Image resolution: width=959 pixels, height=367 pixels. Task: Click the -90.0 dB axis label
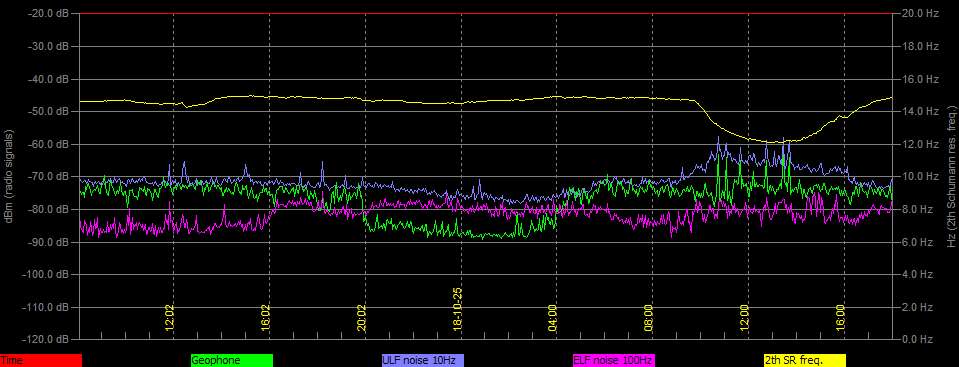(49, 242)
